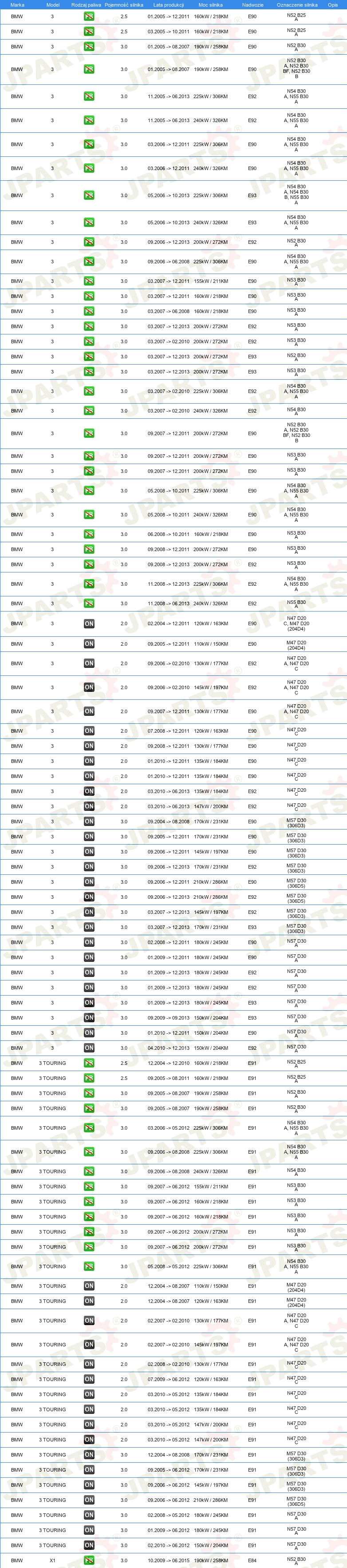Click diesel ON icon in 02.2004 -> 12.2011 row
347x1568 pixels.
89,623
